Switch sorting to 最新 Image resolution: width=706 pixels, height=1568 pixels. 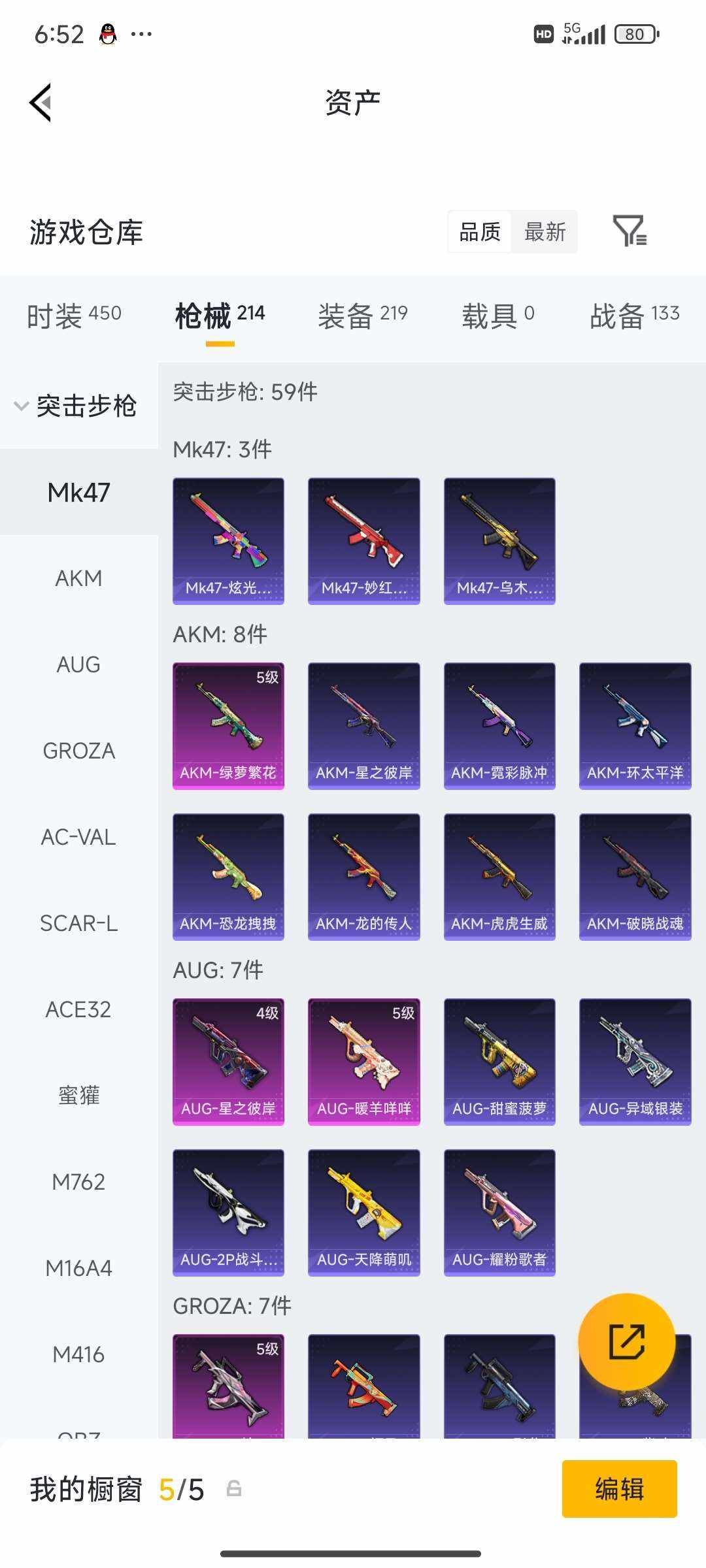point(545,232)
